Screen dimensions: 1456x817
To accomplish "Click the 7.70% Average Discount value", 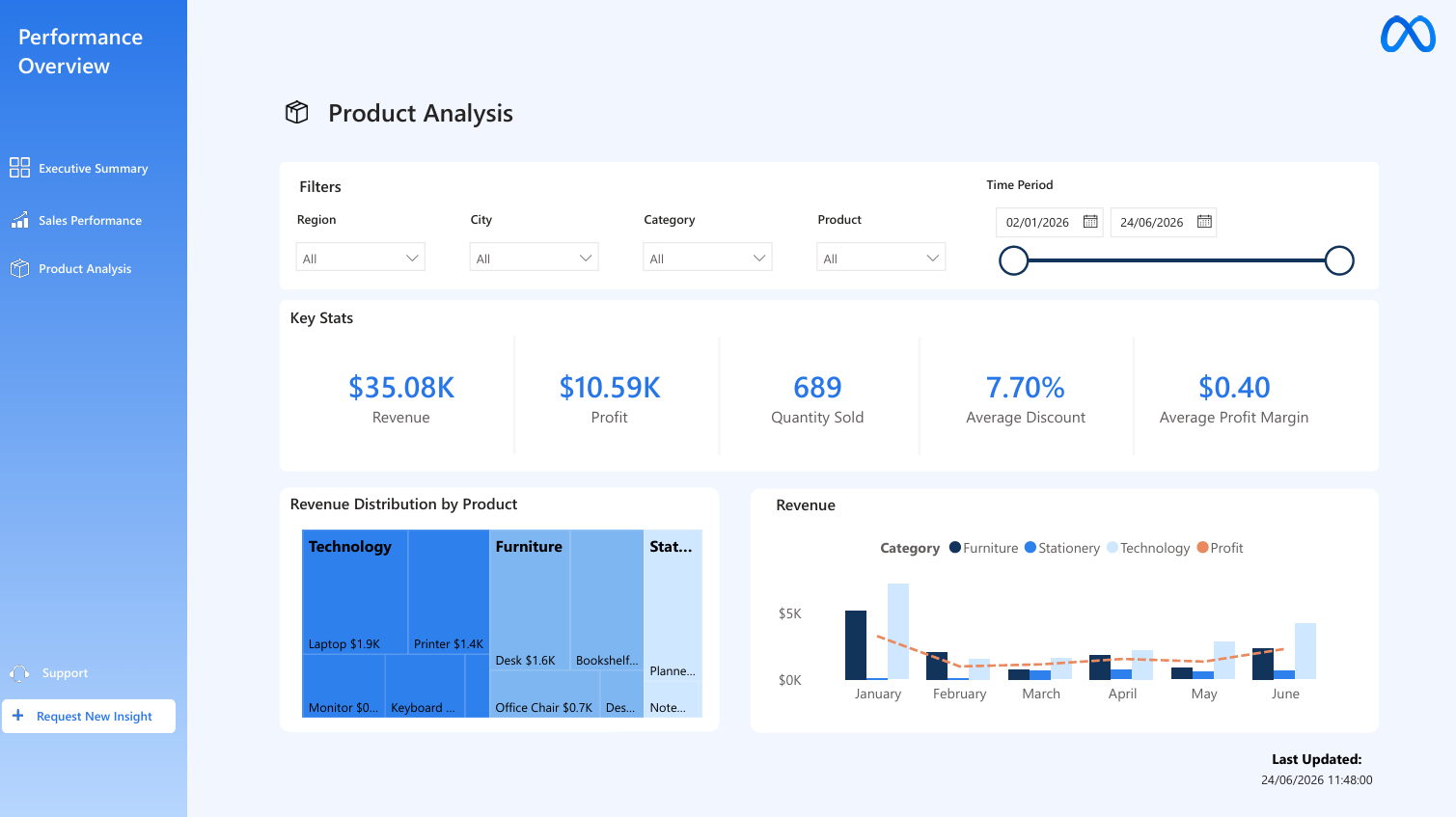I will [1026, 388].
